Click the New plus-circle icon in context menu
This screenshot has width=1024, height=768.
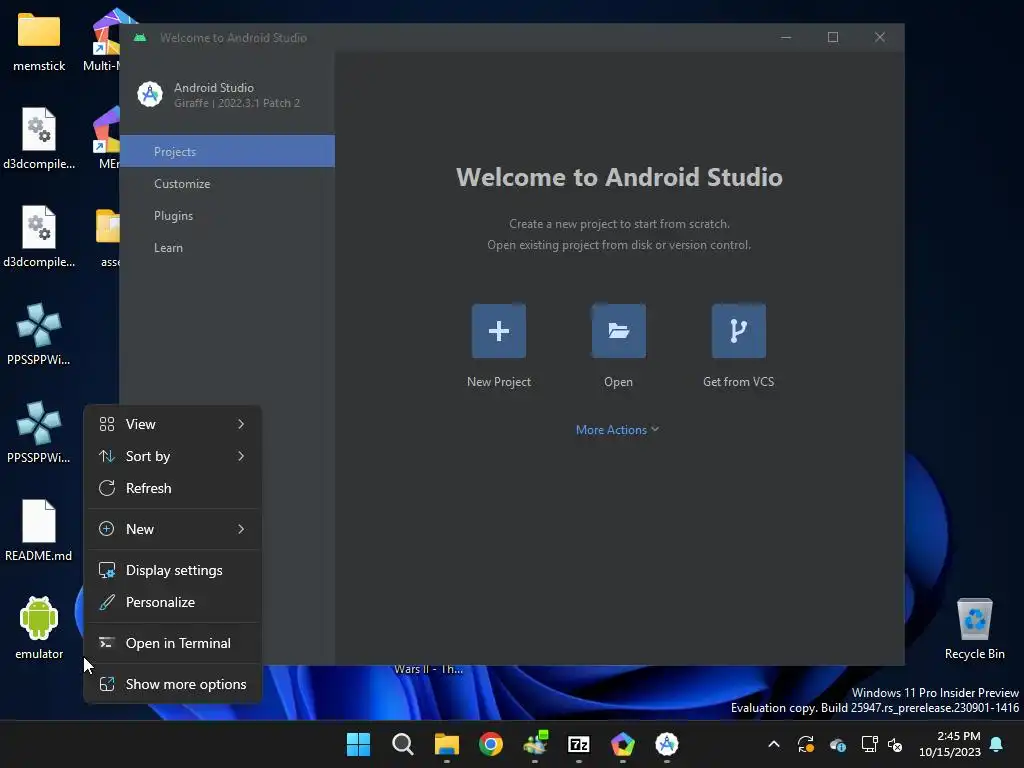(106, 529)
